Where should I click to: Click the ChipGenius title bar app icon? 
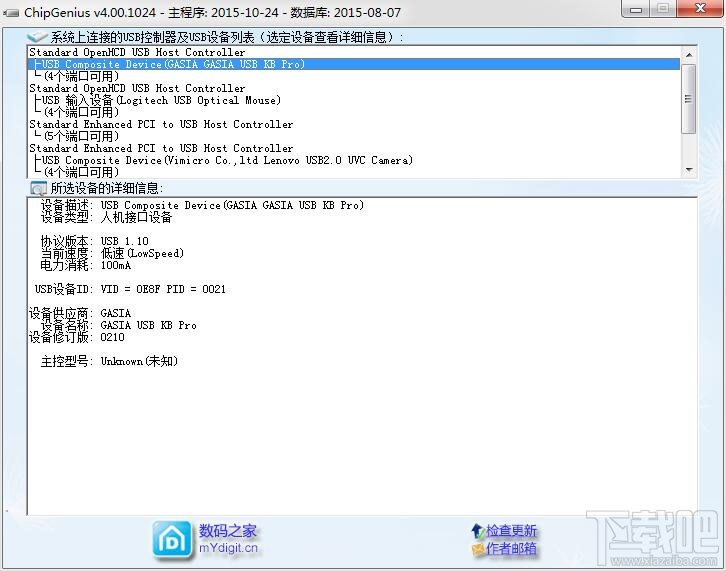11,13
